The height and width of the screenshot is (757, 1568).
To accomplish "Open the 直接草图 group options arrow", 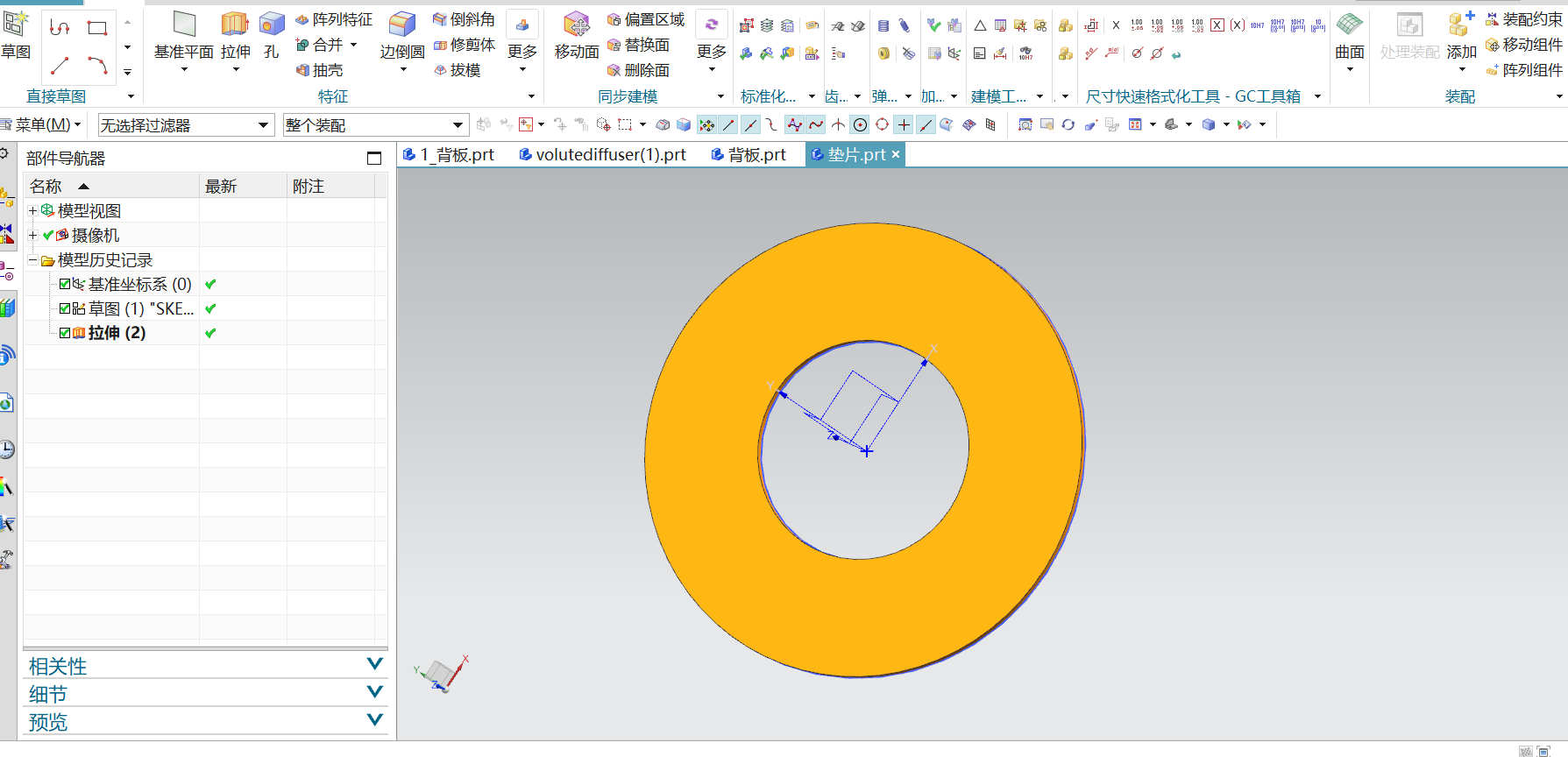I will 131,96.
